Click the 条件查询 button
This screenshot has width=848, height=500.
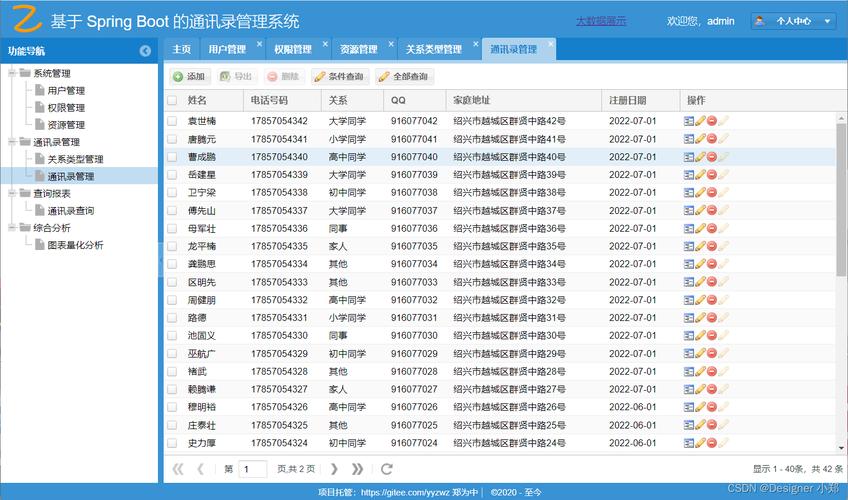pos(340,76)
